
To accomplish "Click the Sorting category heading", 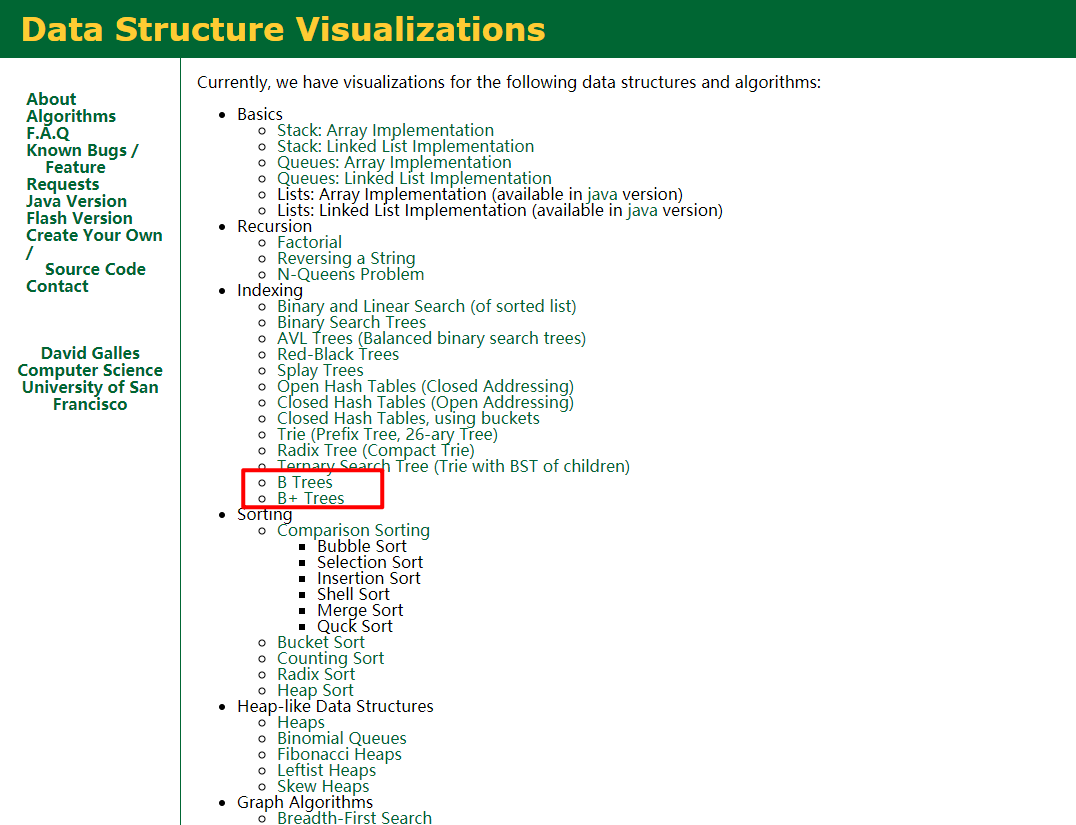I will (264, 515).
